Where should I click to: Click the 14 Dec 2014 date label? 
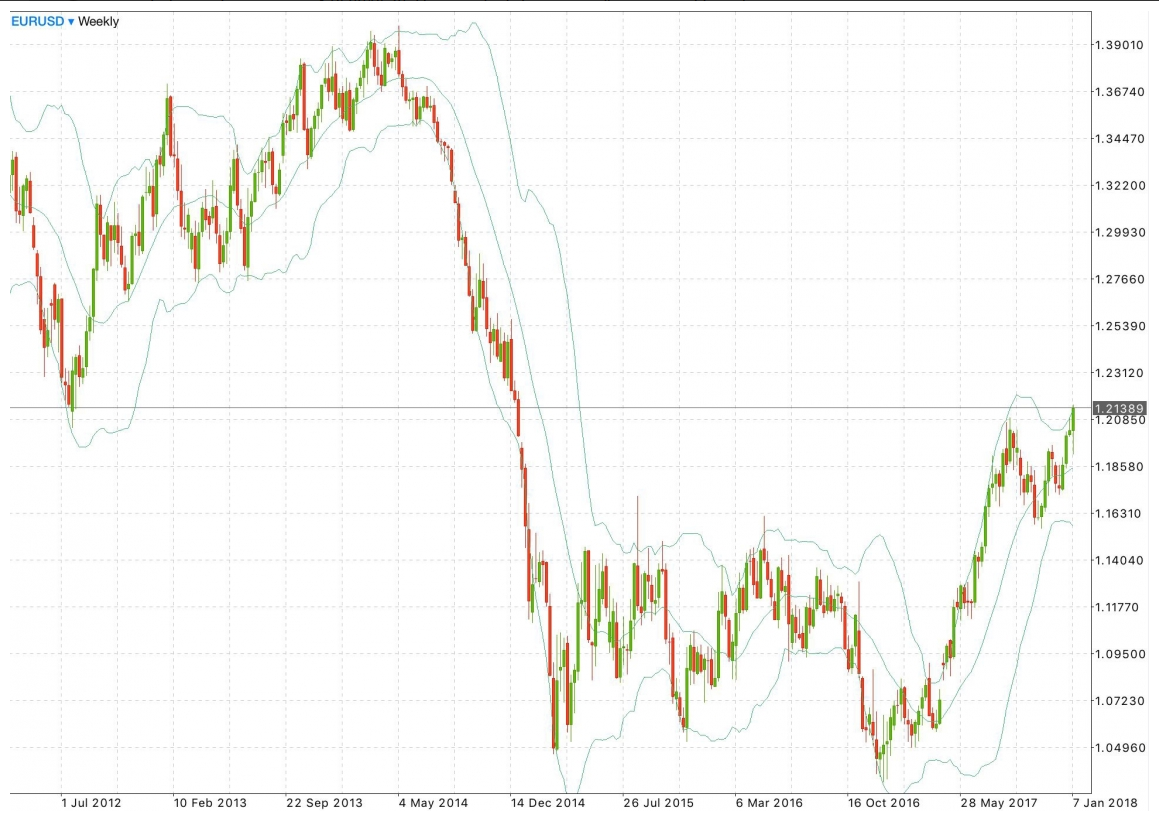[x=548, y=803]
